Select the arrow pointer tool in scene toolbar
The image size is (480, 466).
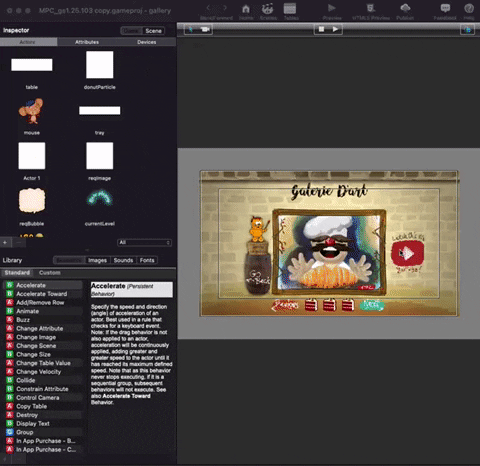(191, 30)
